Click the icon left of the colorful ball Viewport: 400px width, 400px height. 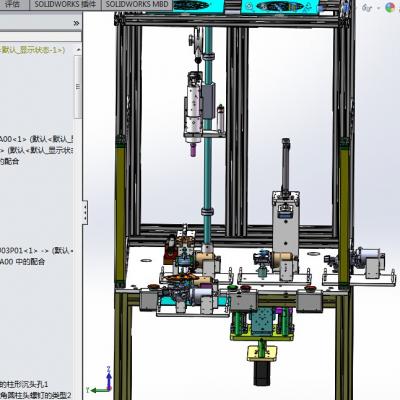tap(367, 8)
